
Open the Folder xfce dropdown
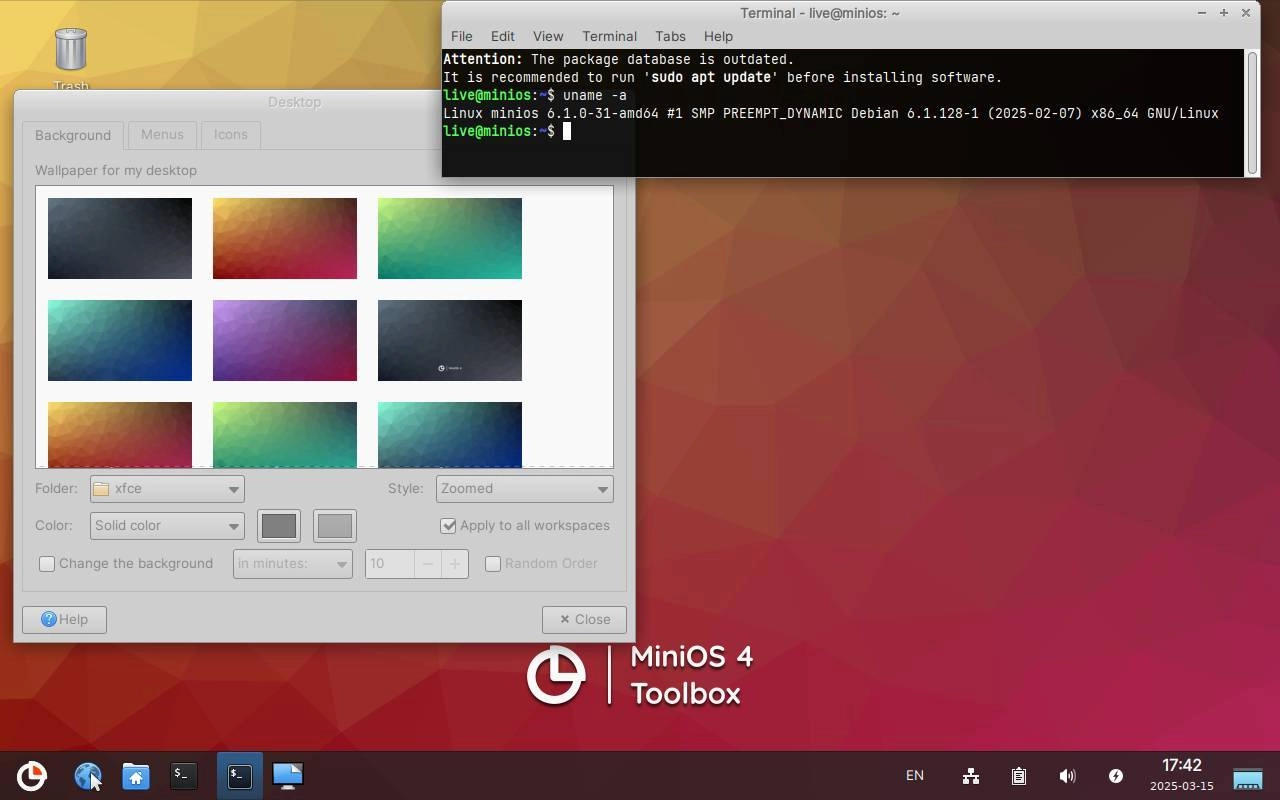167,488
